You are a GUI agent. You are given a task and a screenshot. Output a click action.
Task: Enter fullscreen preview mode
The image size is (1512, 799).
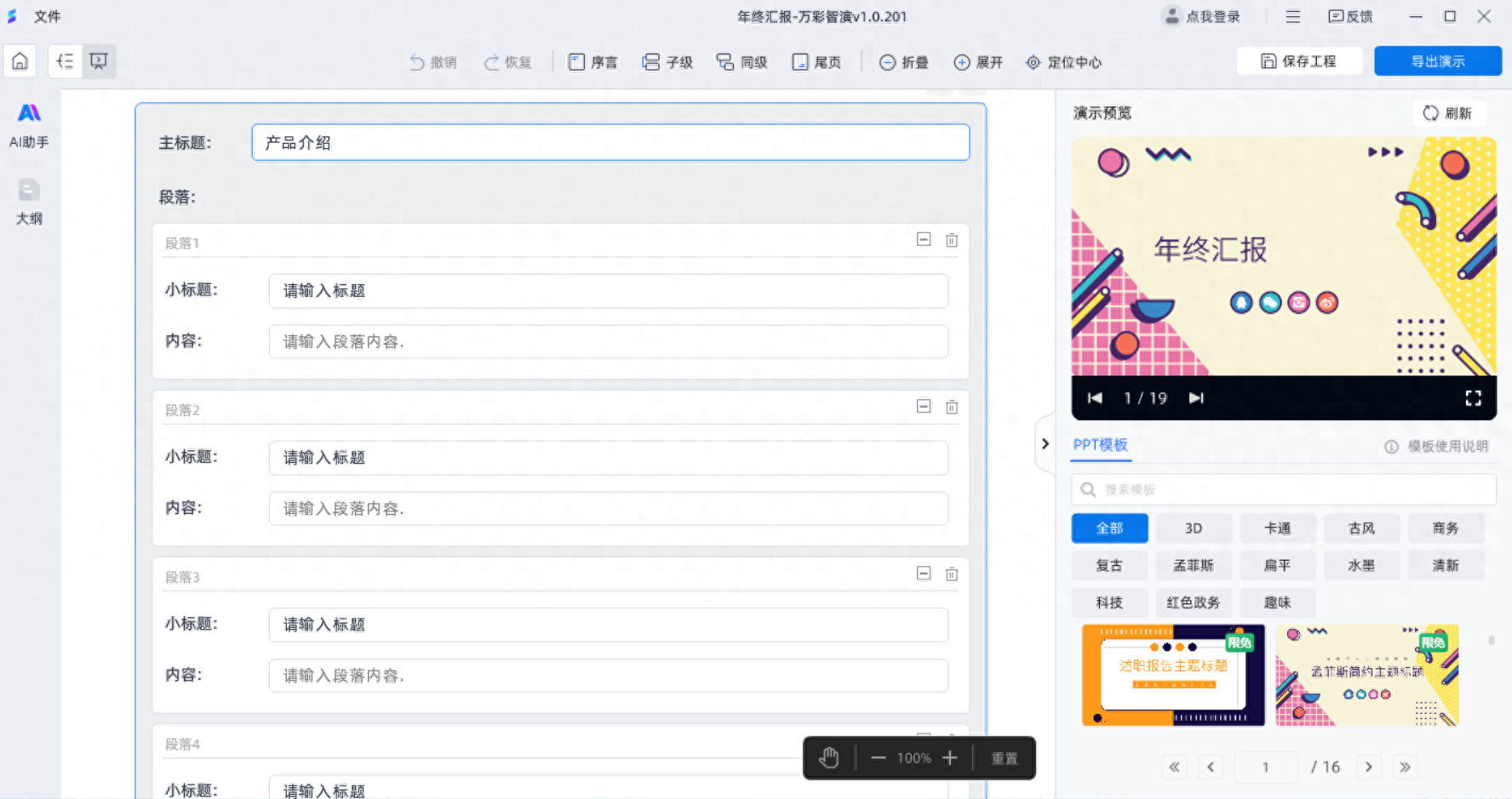pyautogui.click(x=1473, y=398)
